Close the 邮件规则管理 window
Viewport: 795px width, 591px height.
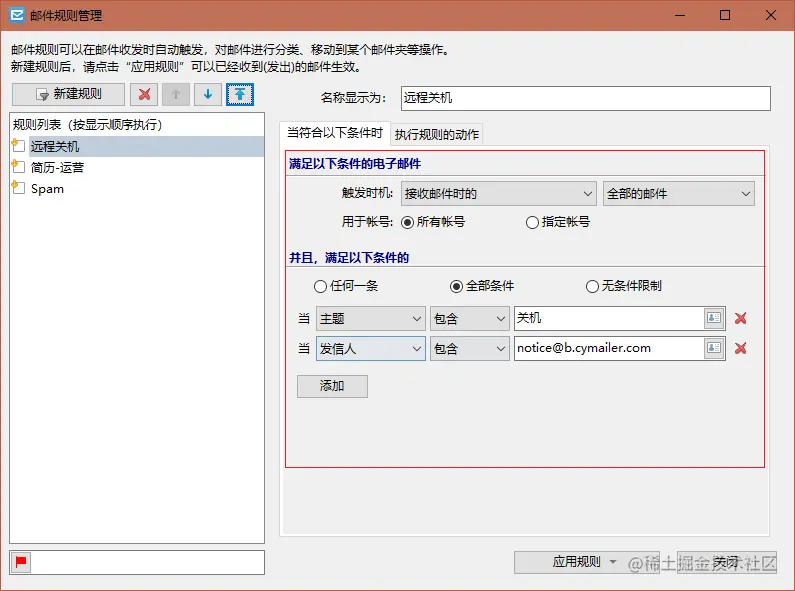(771, 15)
